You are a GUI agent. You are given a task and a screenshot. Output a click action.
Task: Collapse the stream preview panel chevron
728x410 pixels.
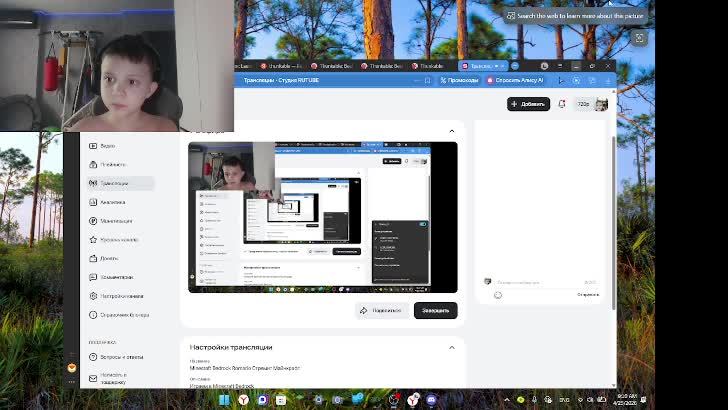(452, 131)
